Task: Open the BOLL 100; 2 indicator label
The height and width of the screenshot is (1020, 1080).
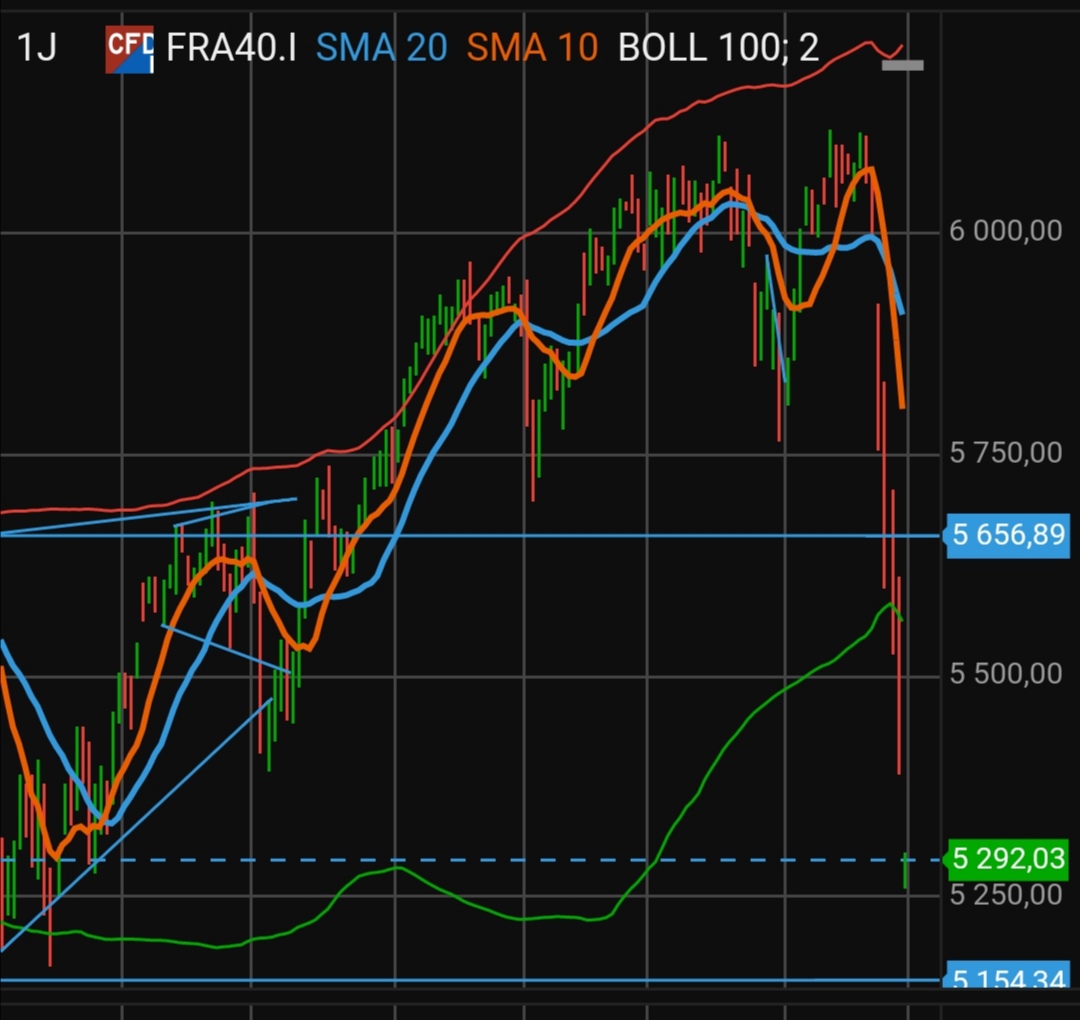Action: click(718, 48)
